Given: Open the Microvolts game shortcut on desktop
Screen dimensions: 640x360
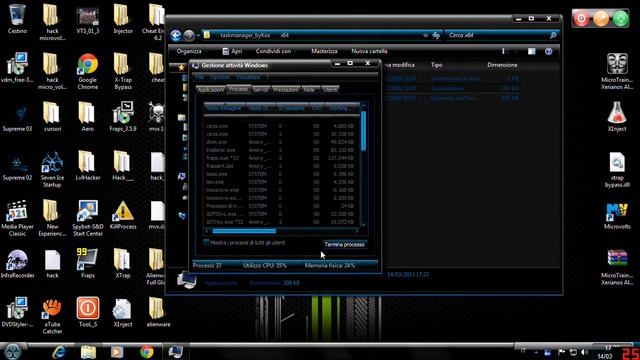Looking at the screenshot, I should pos(617,215).
